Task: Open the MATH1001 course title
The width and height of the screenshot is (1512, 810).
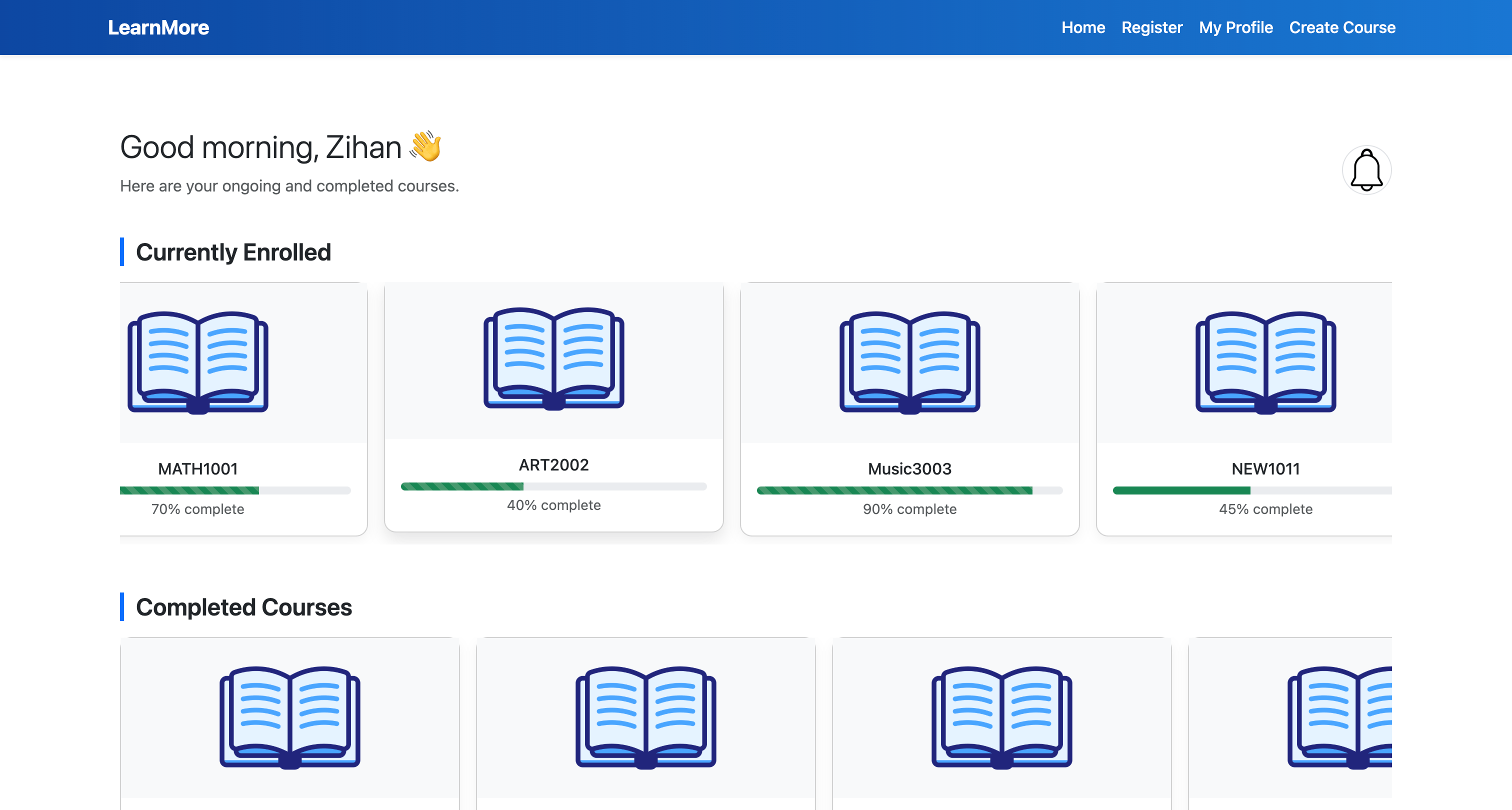Action: (198, 468)
